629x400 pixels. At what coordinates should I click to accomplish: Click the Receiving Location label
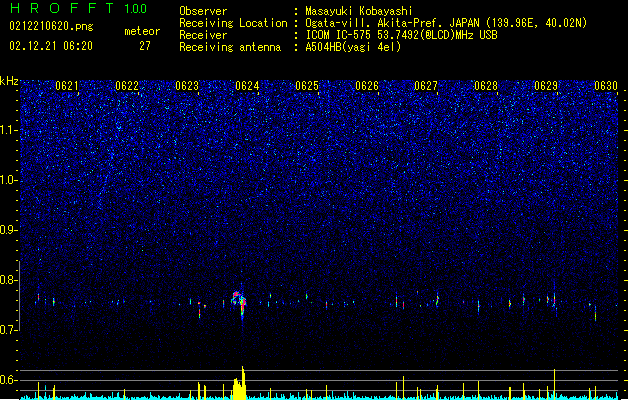coord(233,23)
